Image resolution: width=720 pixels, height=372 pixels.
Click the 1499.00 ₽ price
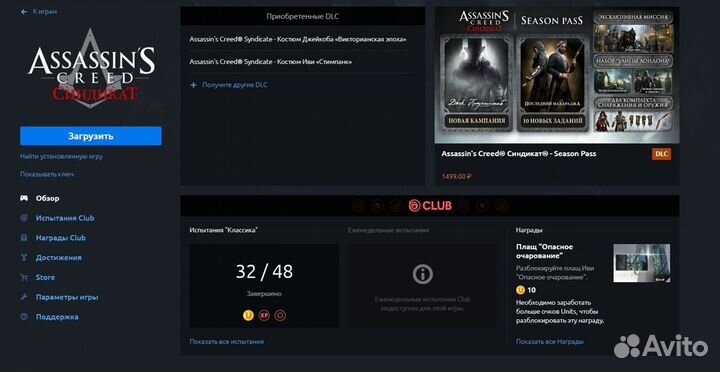click(456, 176)
